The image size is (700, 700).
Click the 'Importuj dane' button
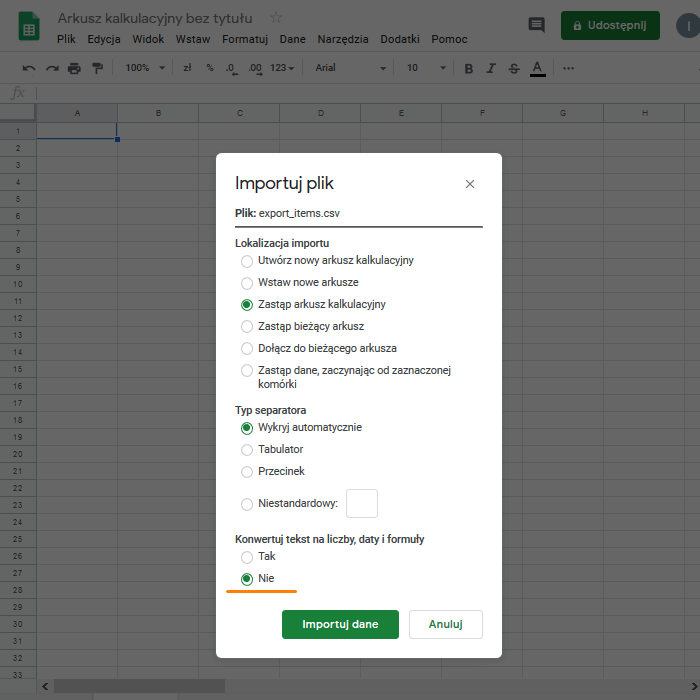(x=340, y=624)
